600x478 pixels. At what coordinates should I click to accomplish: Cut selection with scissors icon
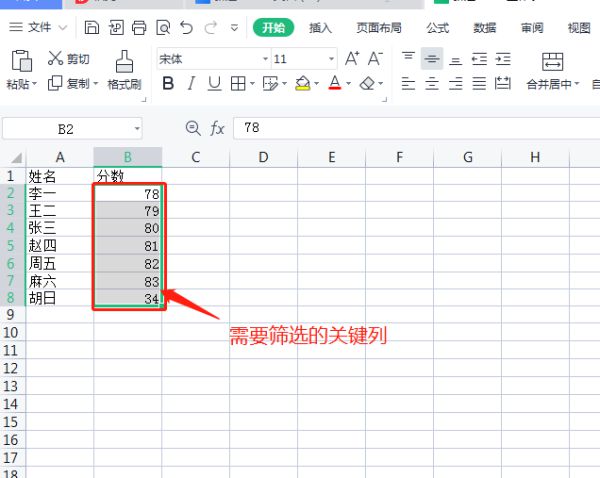coord(55,58)
